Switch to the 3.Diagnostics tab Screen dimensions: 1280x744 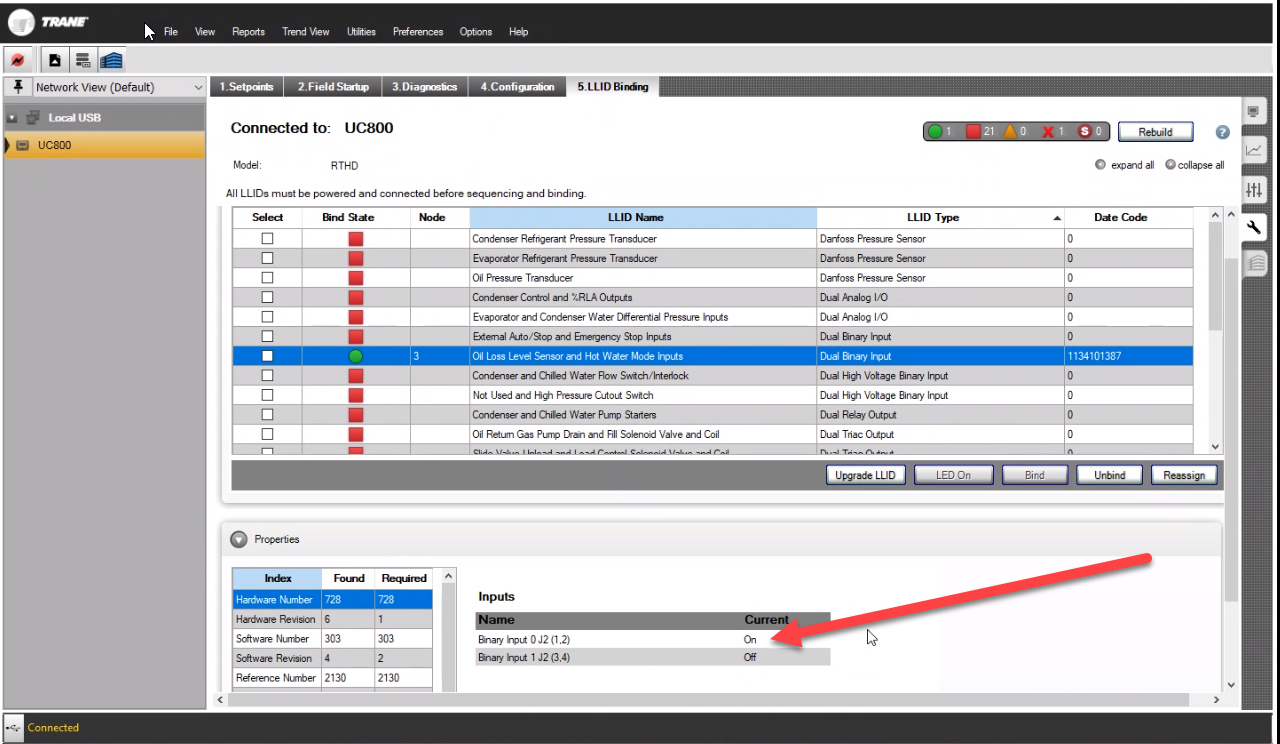[424, 87]
